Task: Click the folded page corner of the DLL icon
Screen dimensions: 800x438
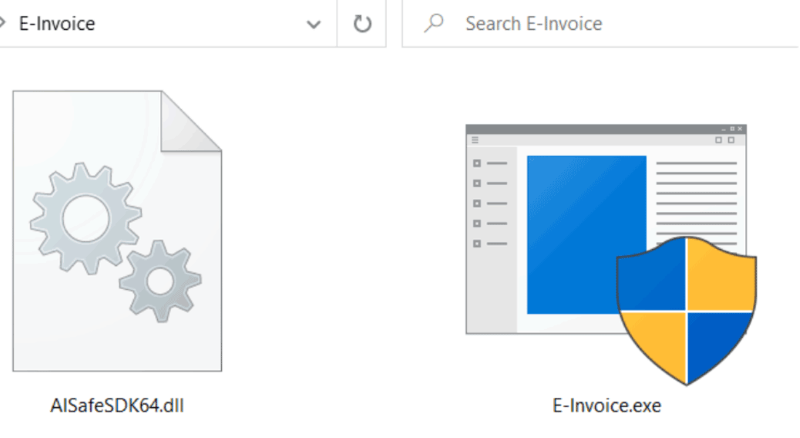Action: coord(191,121)
